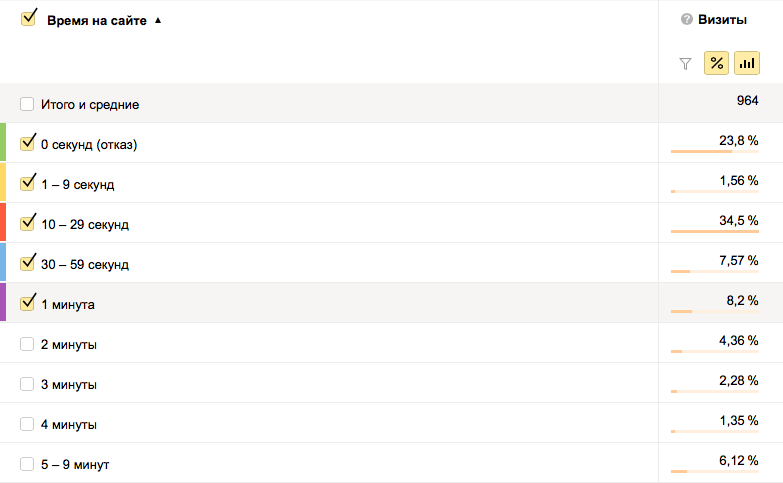The width and height of the screenshot is (783, 483).
Task: Uncheck the 1 – 9 секунд row
Action: click(x=27, y=183)
